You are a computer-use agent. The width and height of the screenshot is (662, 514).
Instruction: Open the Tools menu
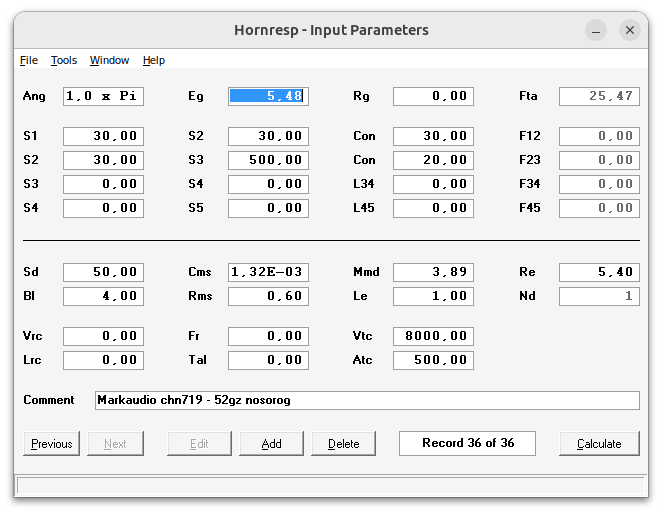(x=64, y=60)
